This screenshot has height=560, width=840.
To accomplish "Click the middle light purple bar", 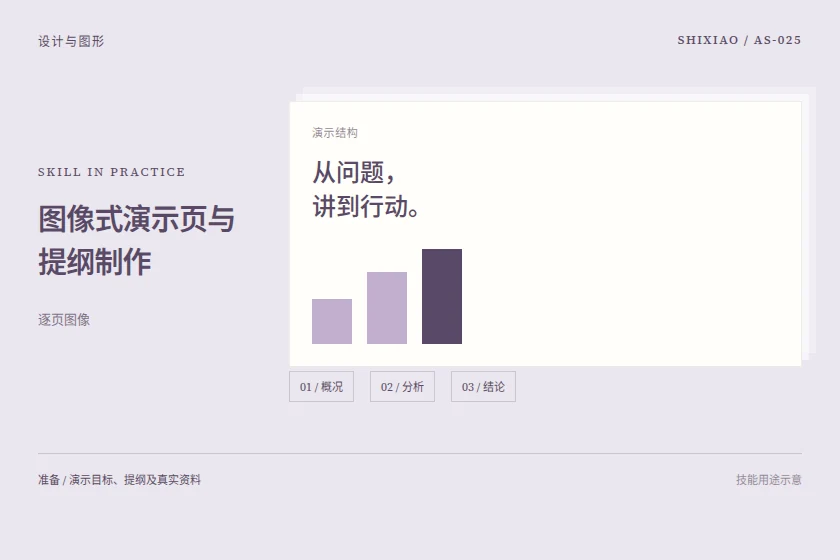I will tap(387, 308).
